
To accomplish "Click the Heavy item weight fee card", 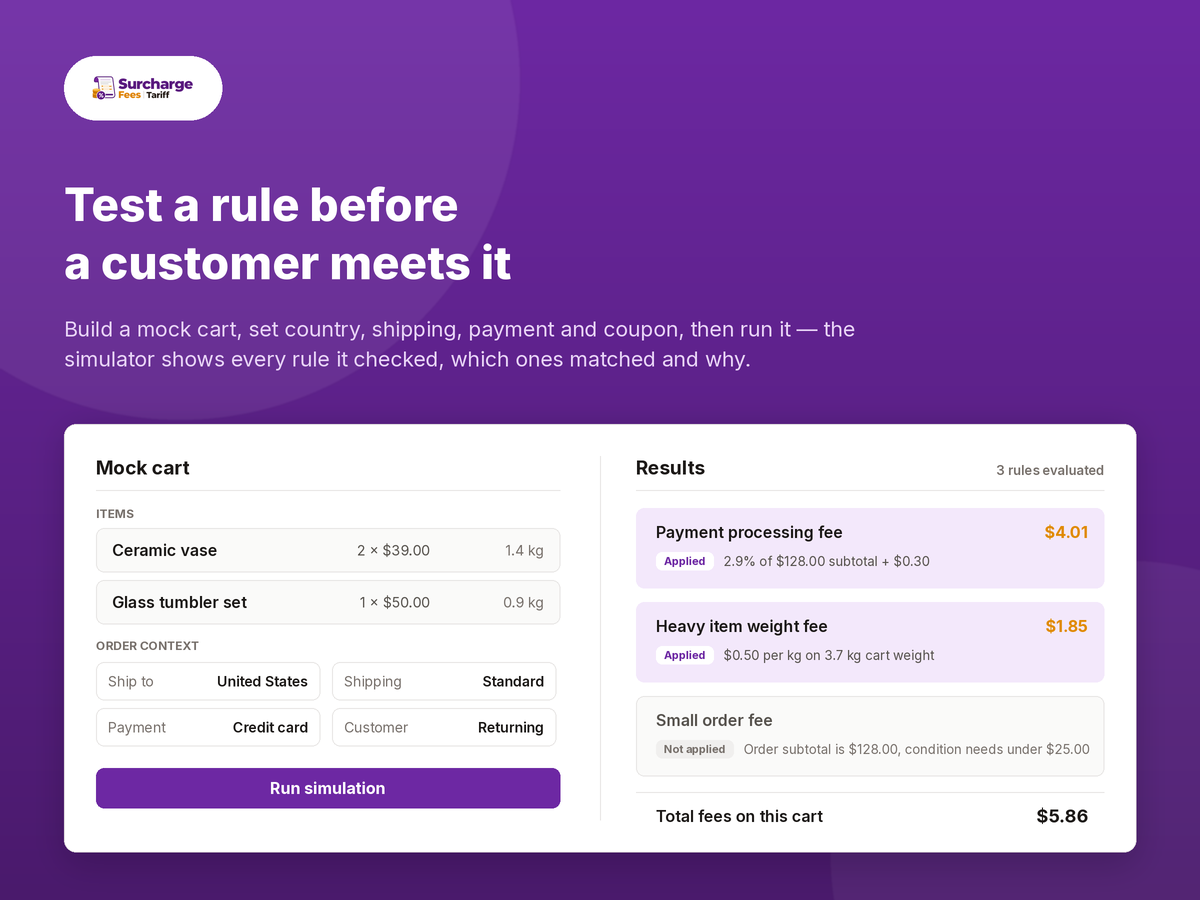I will coord(870,642).
